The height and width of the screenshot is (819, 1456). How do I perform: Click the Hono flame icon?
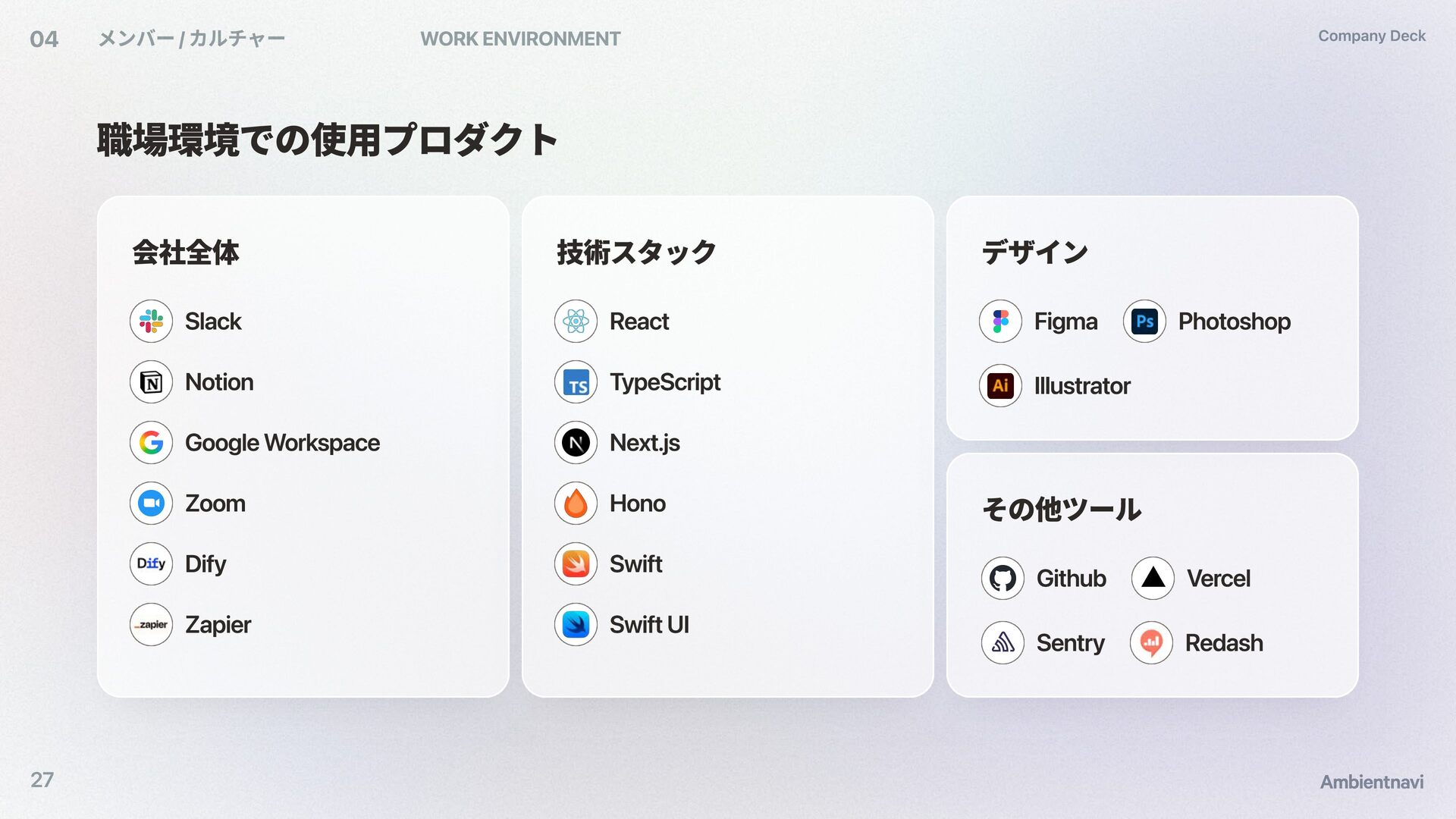pyautogui.click(x=576, y=504)
